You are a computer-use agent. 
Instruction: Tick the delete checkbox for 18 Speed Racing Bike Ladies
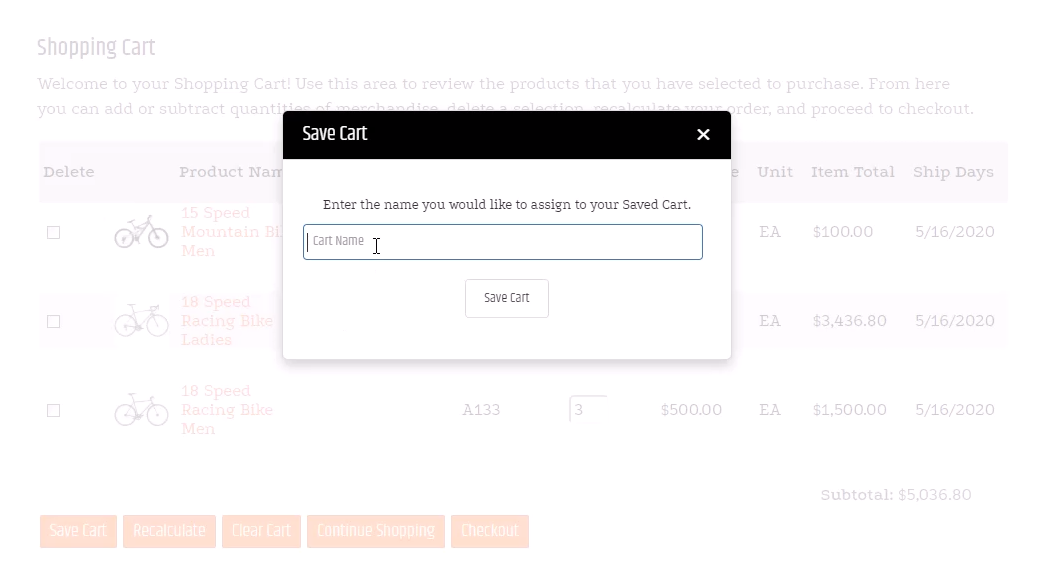point(54,322)
